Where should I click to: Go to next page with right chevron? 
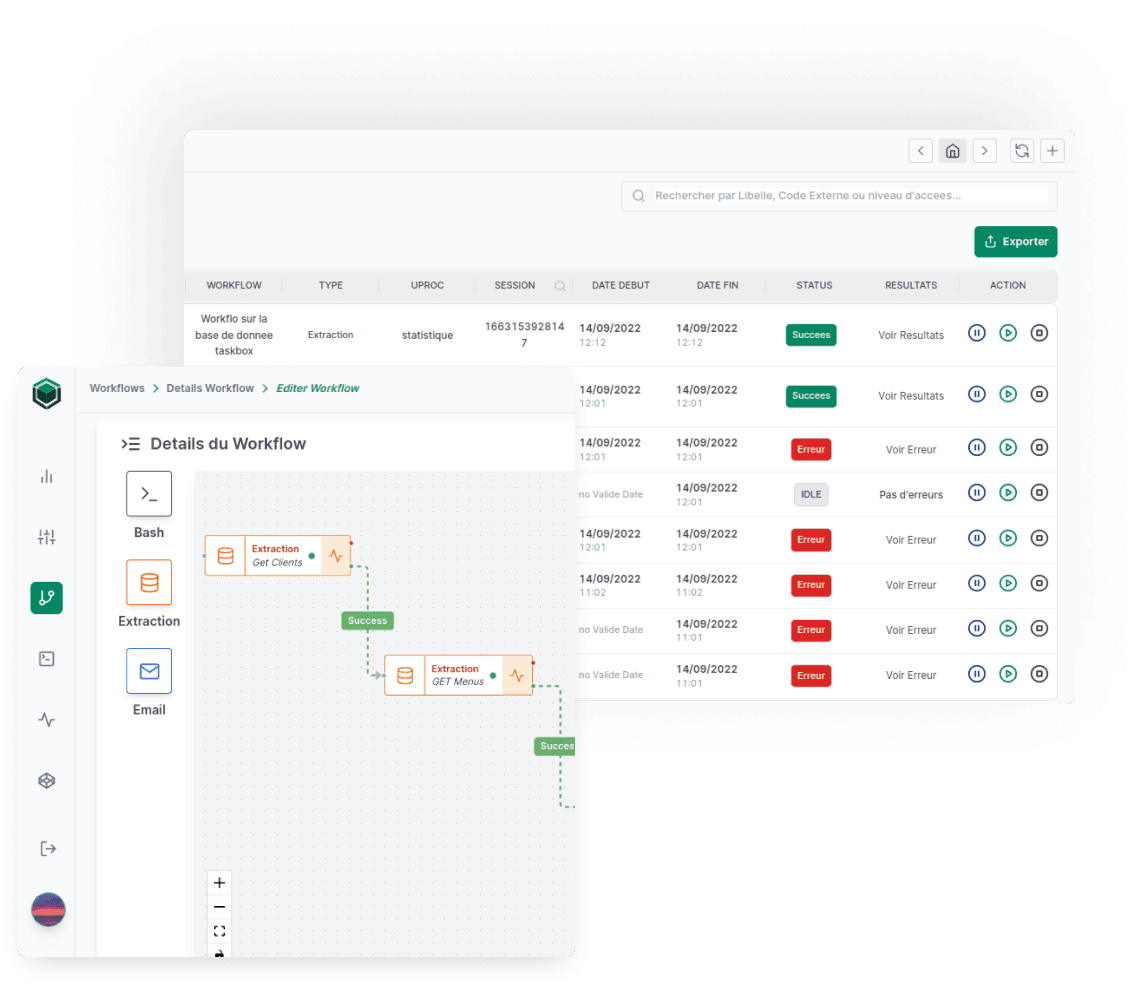pos(985,151)
